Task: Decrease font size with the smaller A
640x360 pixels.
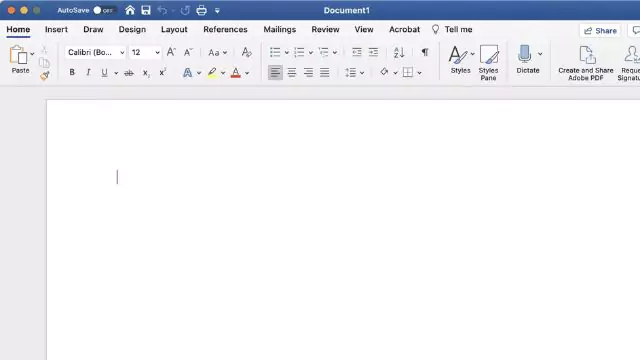Action: pyautogui.click(x=188, y=52)
